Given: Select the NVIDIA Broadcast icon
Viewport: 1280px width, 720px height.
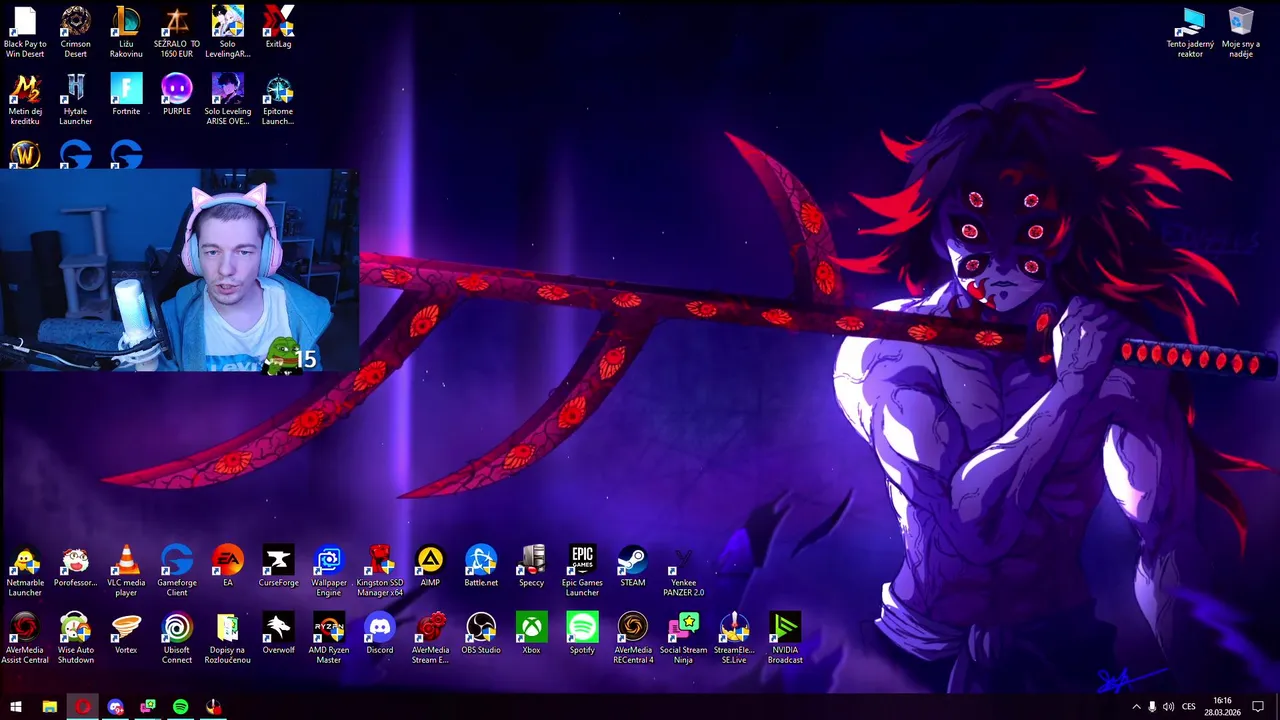Looking at the screenshot, I should point(785,638).
